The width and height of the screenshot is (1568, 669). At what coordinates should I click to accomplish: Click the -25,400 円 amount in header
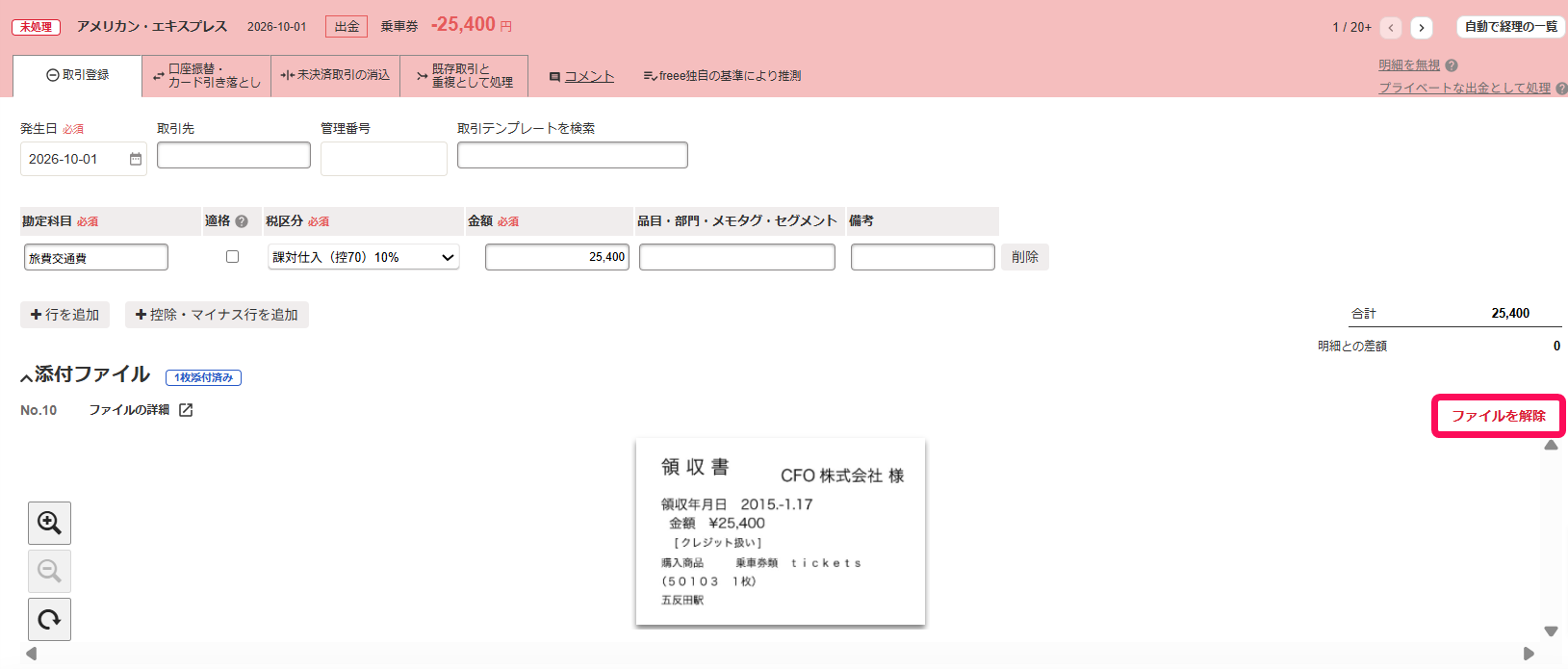472,25
